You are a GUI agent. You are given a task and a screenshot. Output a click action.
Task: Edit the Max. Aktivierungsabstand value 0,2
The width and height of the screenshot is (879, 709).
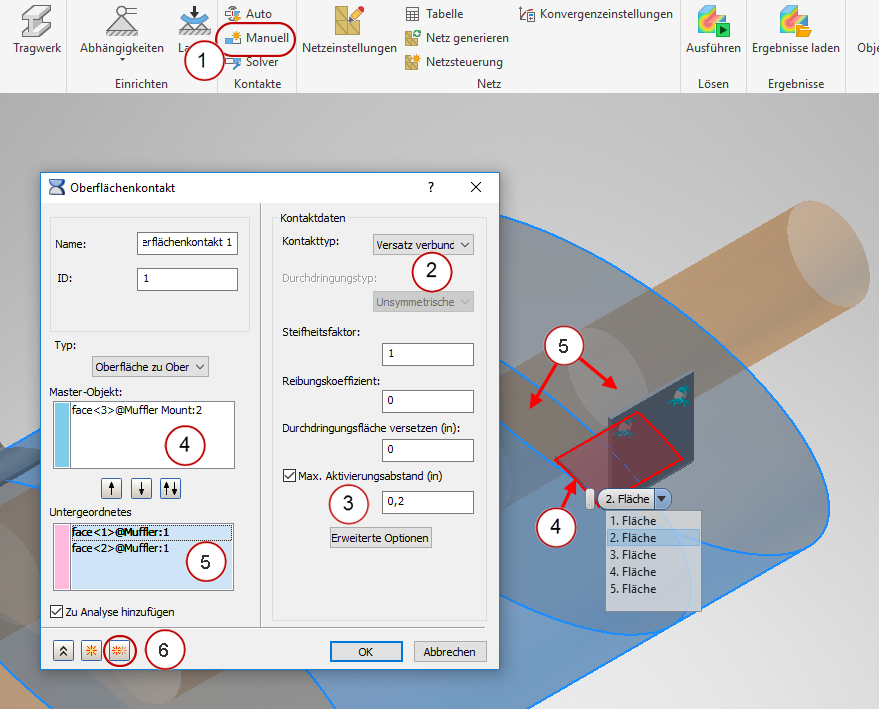coord(428,502)
